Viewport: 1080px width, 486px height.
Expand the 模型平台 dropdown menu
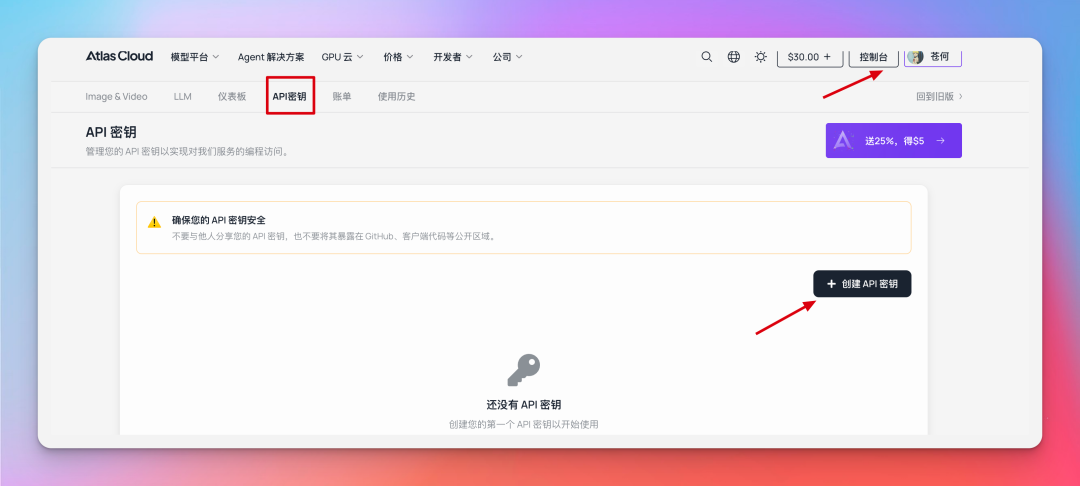pos(194,57)
